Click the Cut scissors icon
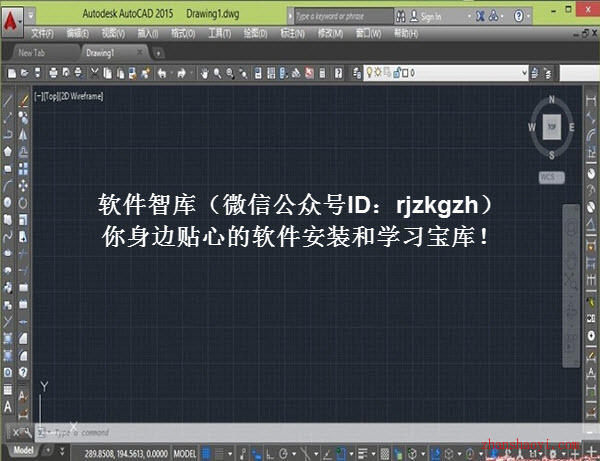The width and height of the screenshot is (600, 461). (94, 73)
